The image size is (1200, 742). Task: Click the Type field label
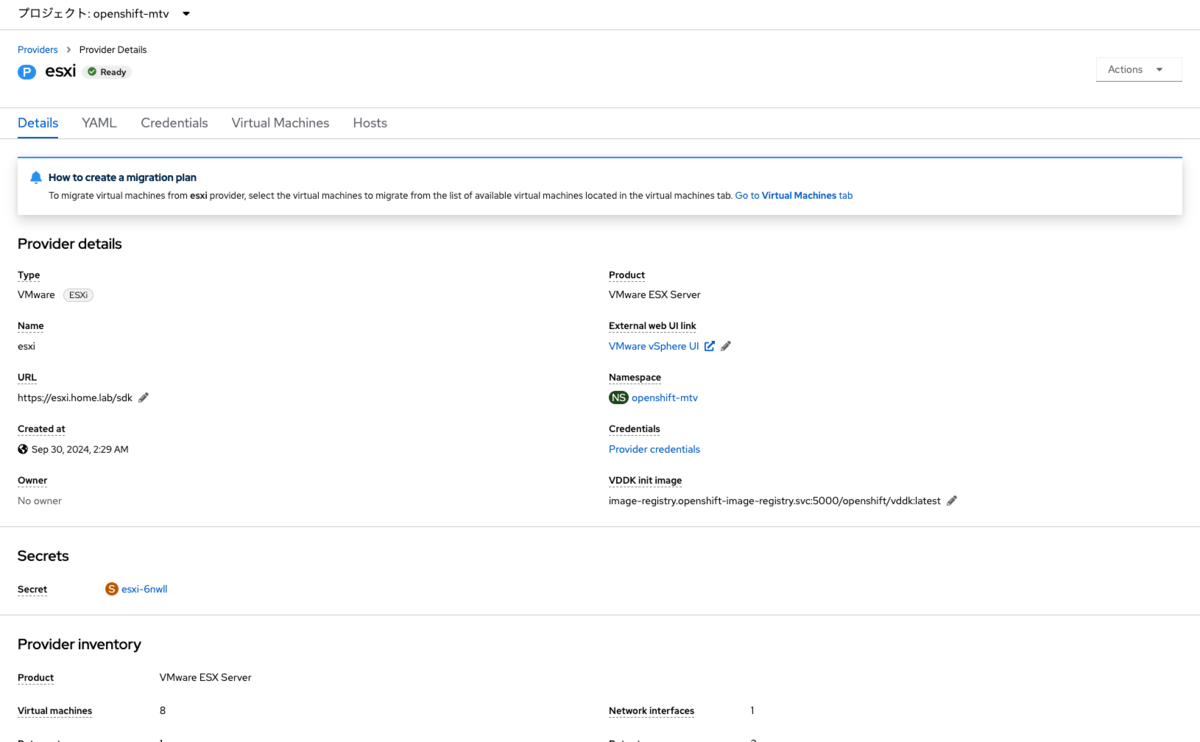coord(29,275)
